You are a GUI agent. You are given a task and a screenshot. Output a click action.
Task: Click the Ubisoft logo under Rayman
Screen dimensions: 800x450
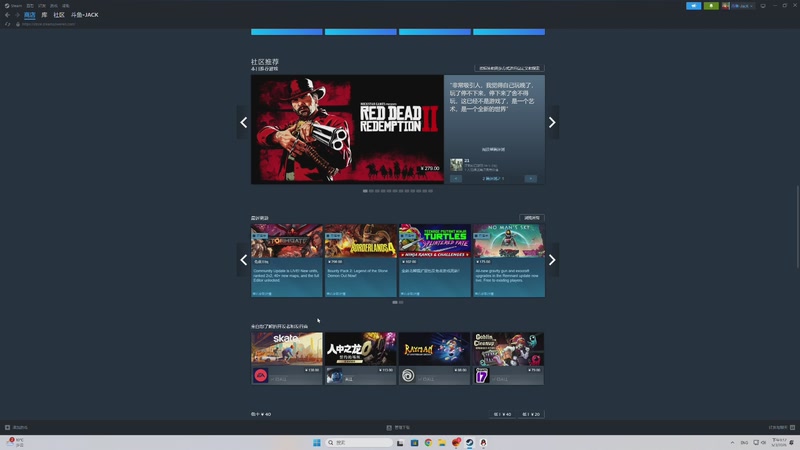(x=408, y=376)
